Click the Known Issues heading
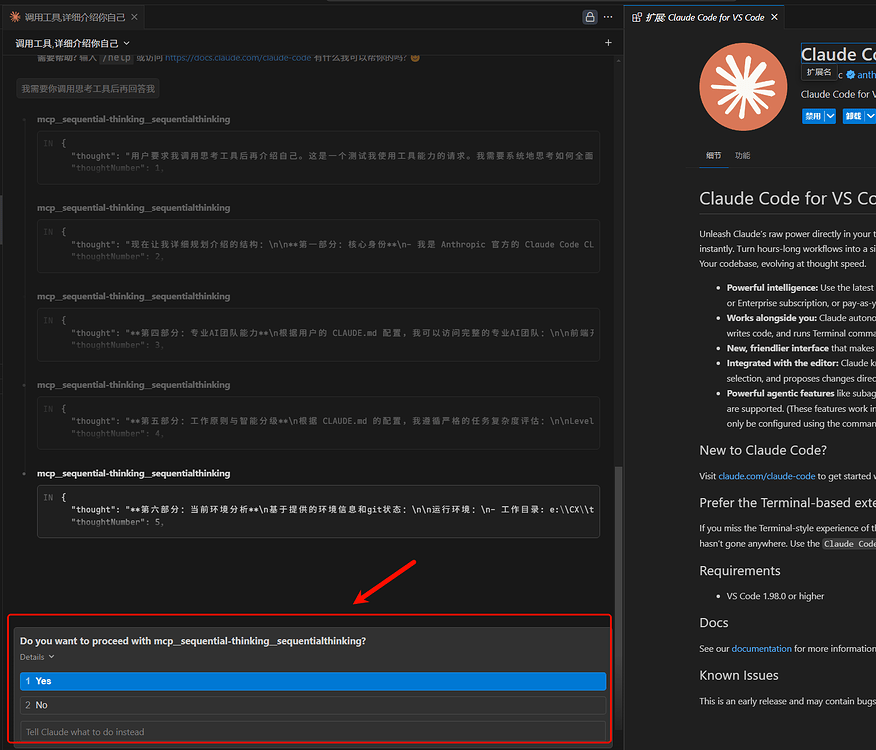Screen dimensions: 876x750 [739, 675]
